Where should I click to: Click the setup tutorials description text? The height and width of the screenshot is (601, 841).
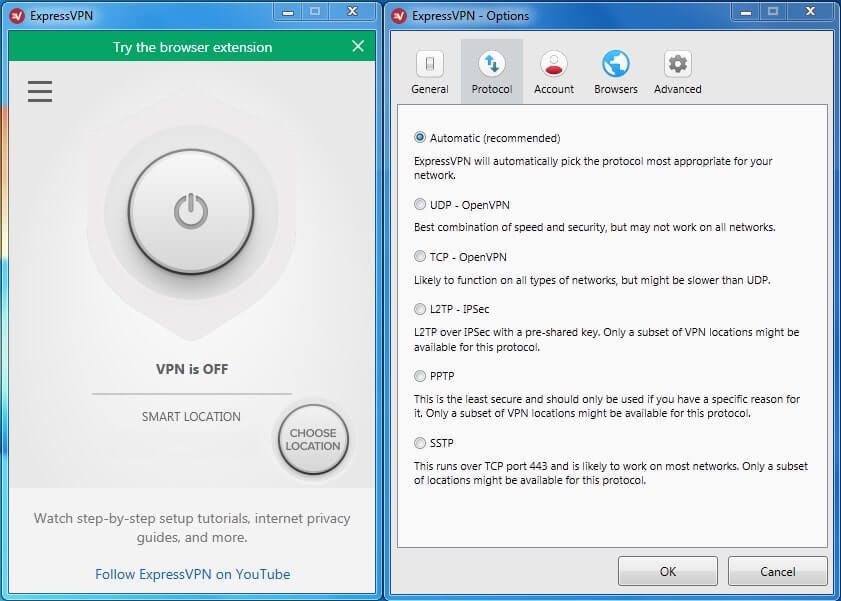(192, 528)
